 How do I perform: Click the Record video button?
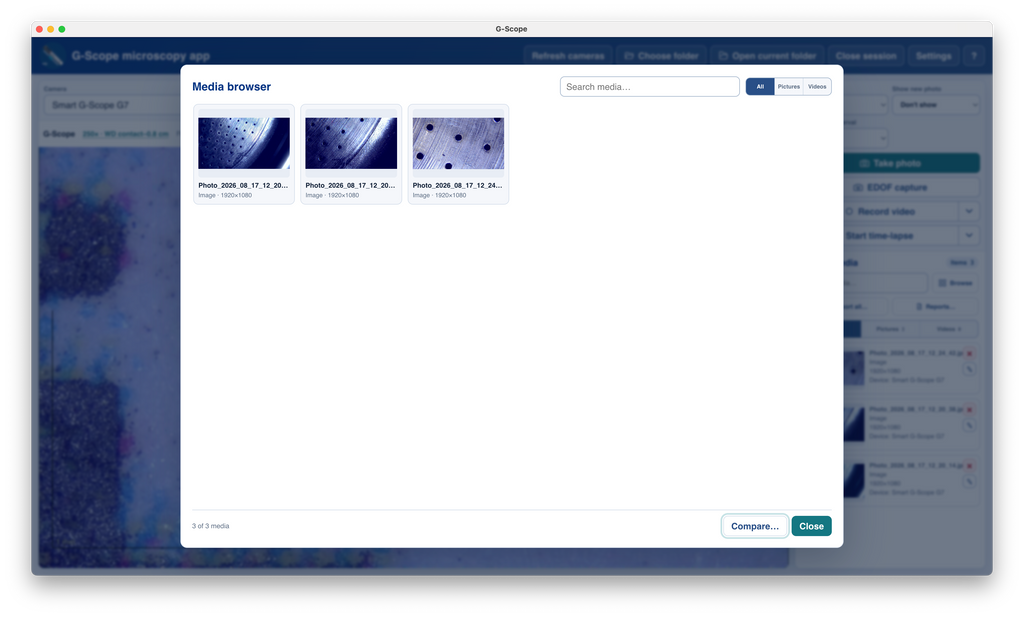901,212
